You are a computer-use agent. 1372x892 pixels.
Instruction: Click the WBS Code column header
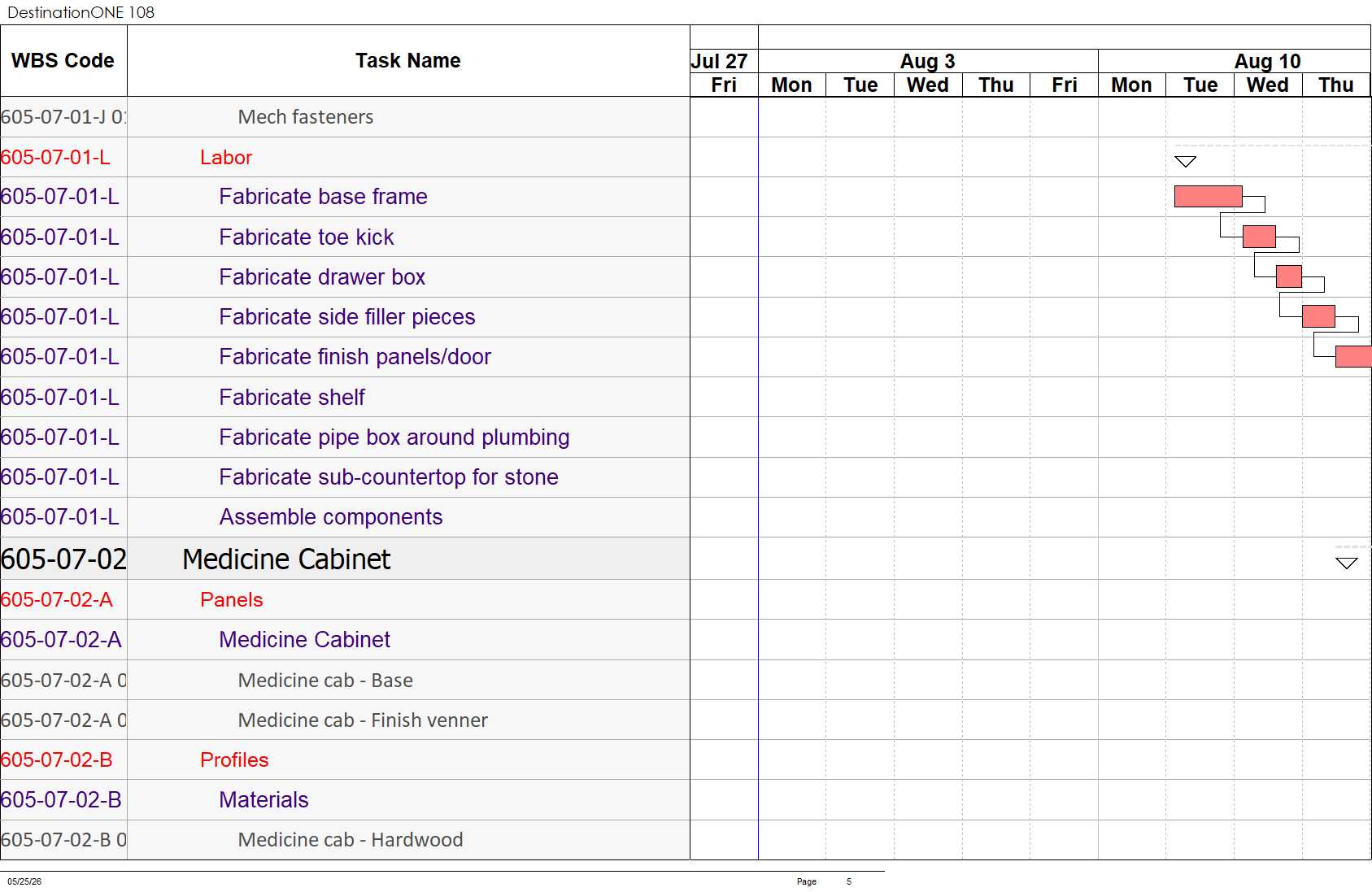[63, 61]
